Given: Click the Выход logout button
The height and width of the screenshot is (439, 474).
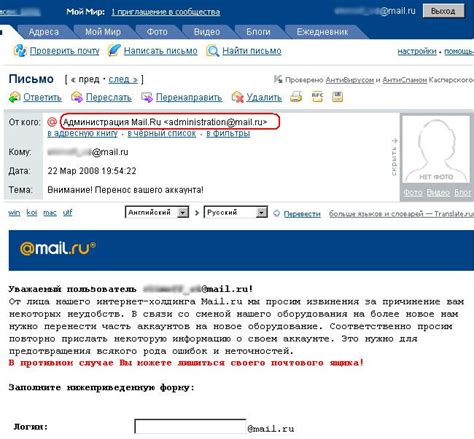Looking at the screenshot, I should tap(443, 11).
